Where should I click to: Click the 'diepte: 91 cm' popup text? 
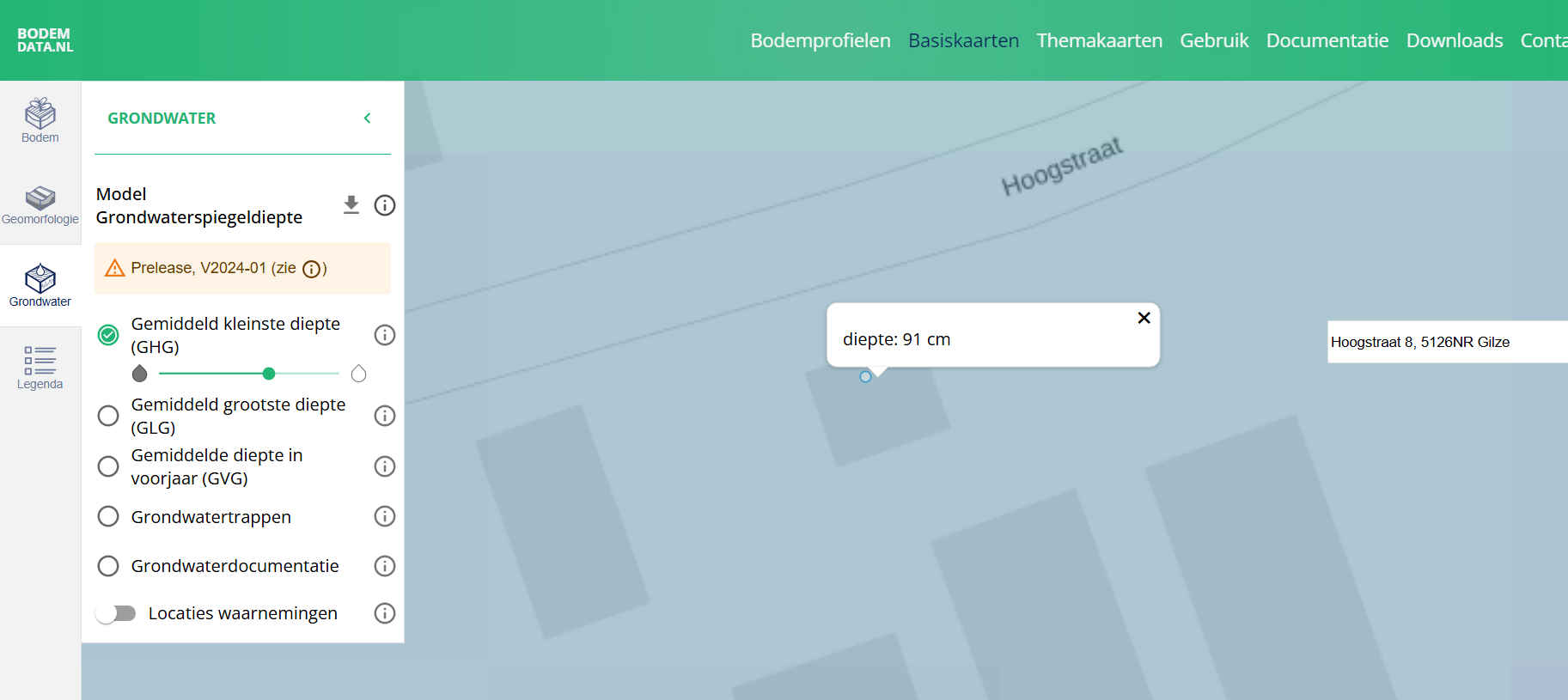tap(896, 339)
